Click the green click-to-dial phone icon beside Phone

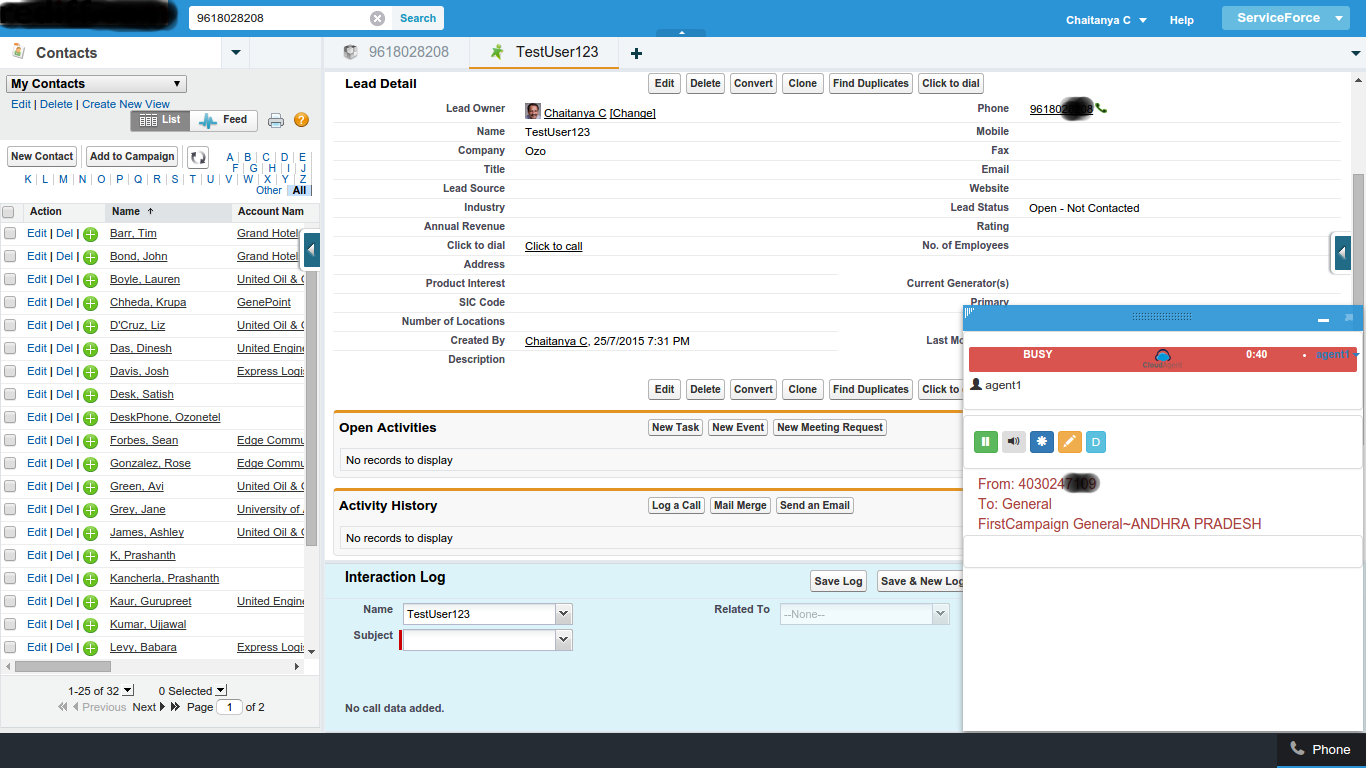click(1101, 108)
